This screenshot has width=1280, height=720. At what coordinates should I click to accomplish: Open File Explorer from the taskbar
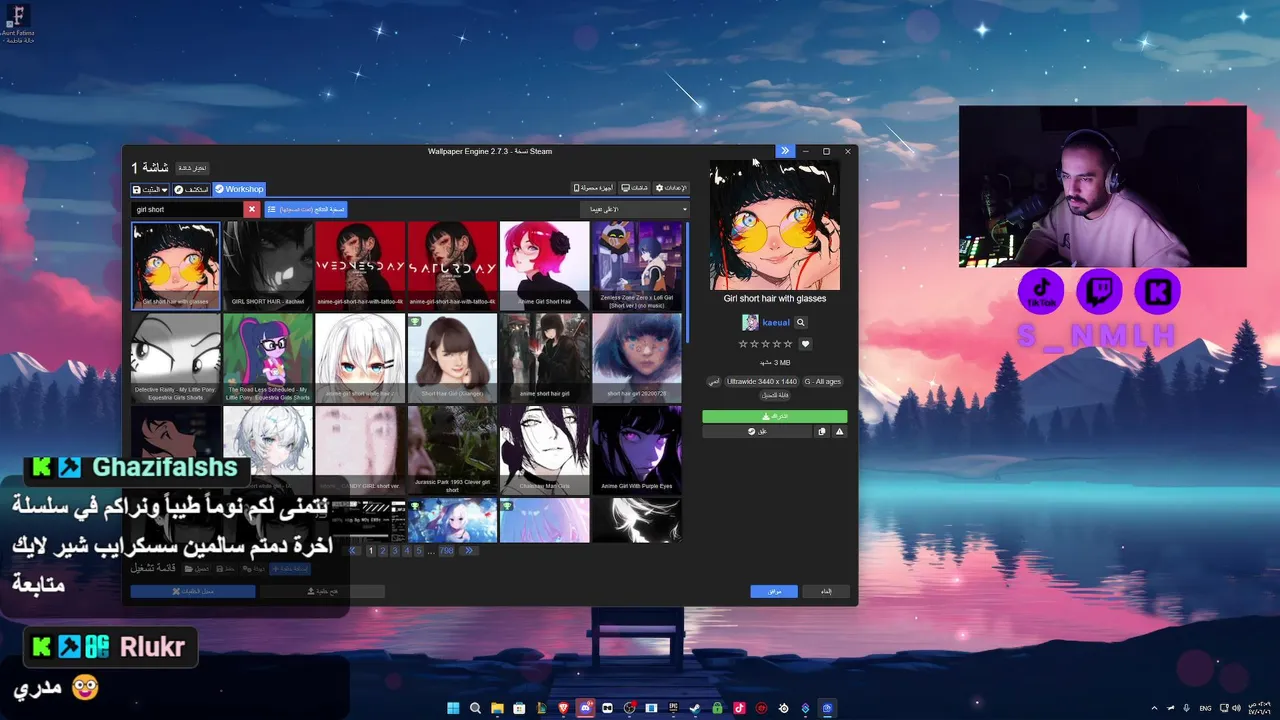(x=497, y=708)
